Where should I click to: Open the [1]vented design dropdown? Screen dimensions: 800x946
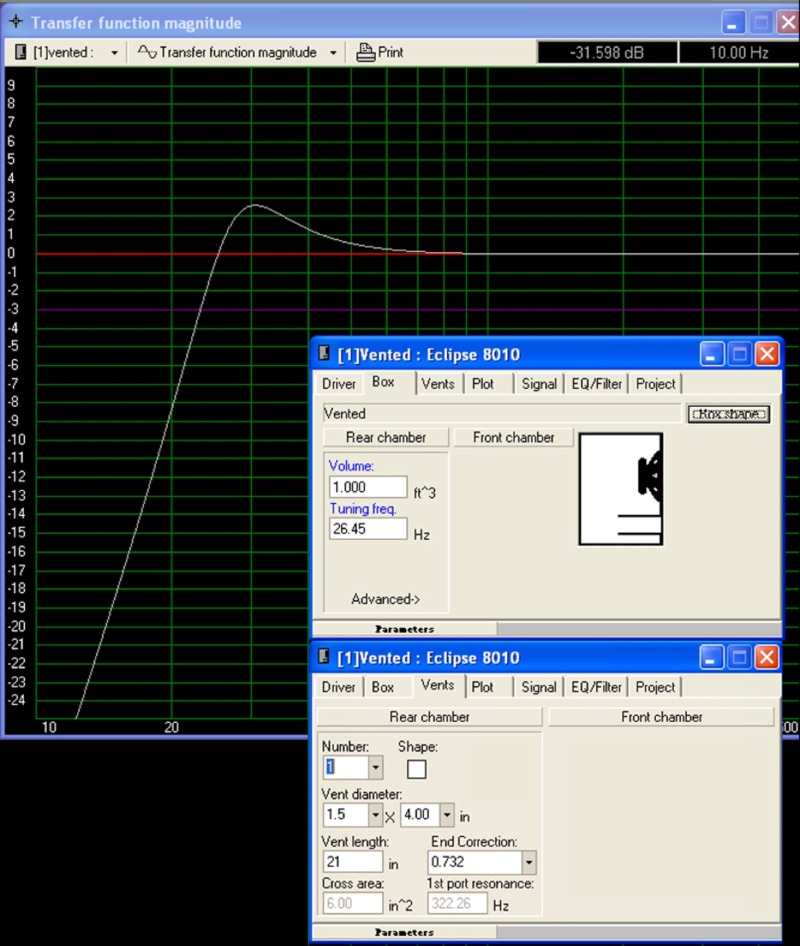(x=114, y=52)
